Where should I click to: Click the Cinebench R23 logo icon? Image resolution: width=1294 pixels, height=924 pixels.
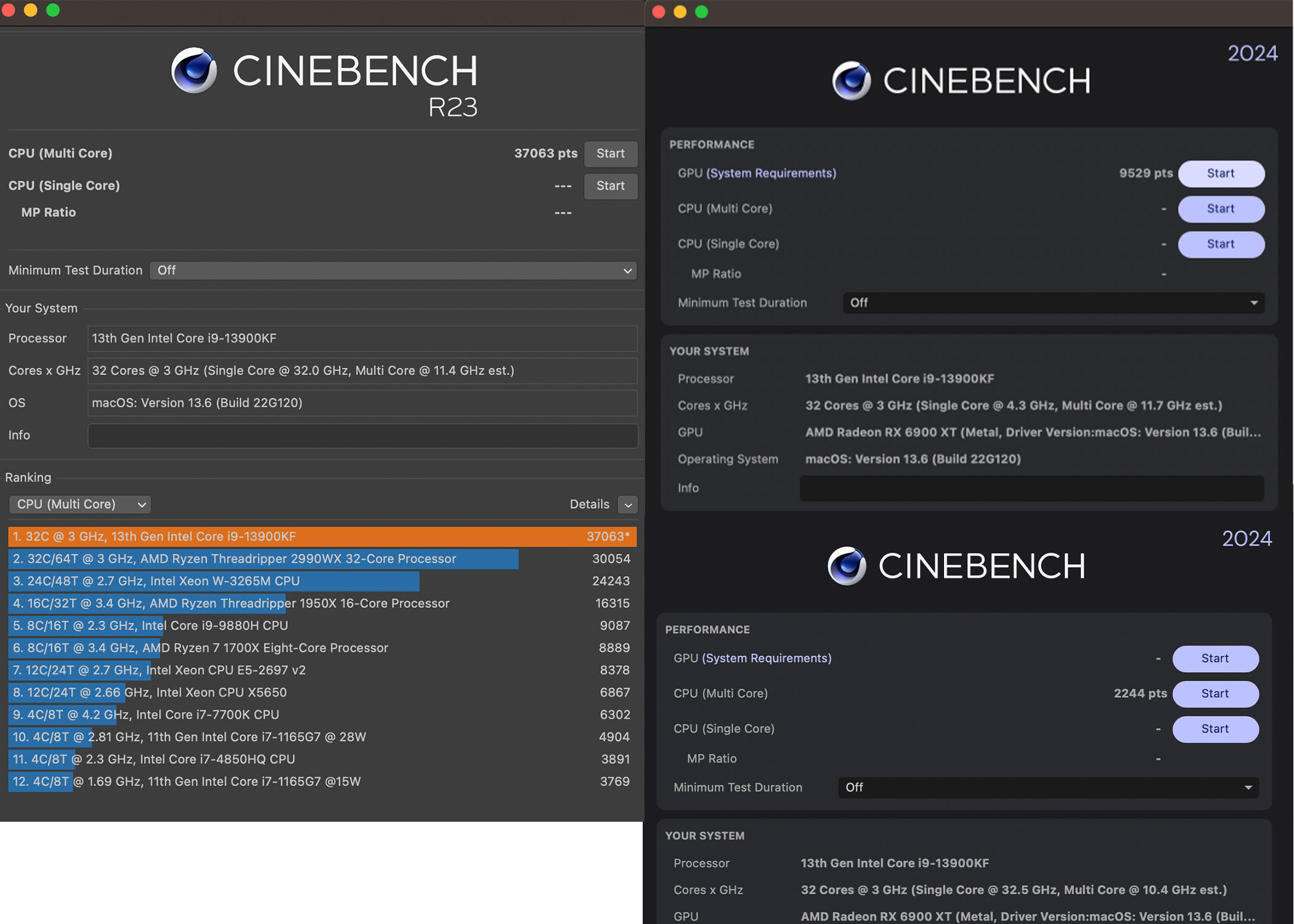pyautogui.click(x=194, y=70)
